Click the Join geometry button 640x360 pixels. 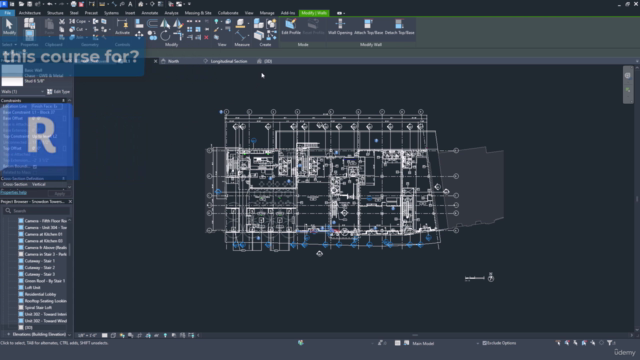(x=77, y=37)
